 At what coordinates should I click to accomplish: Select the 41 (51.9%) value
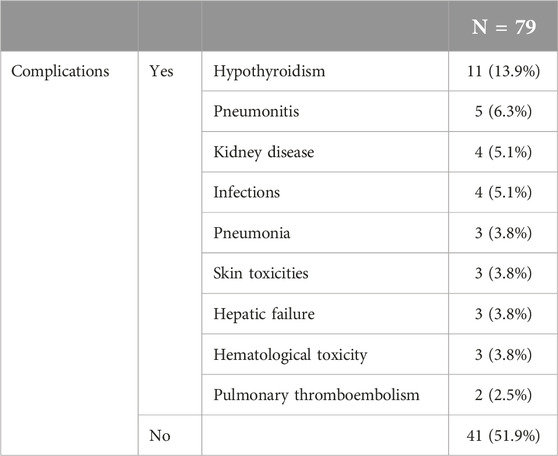coord(503,435)
